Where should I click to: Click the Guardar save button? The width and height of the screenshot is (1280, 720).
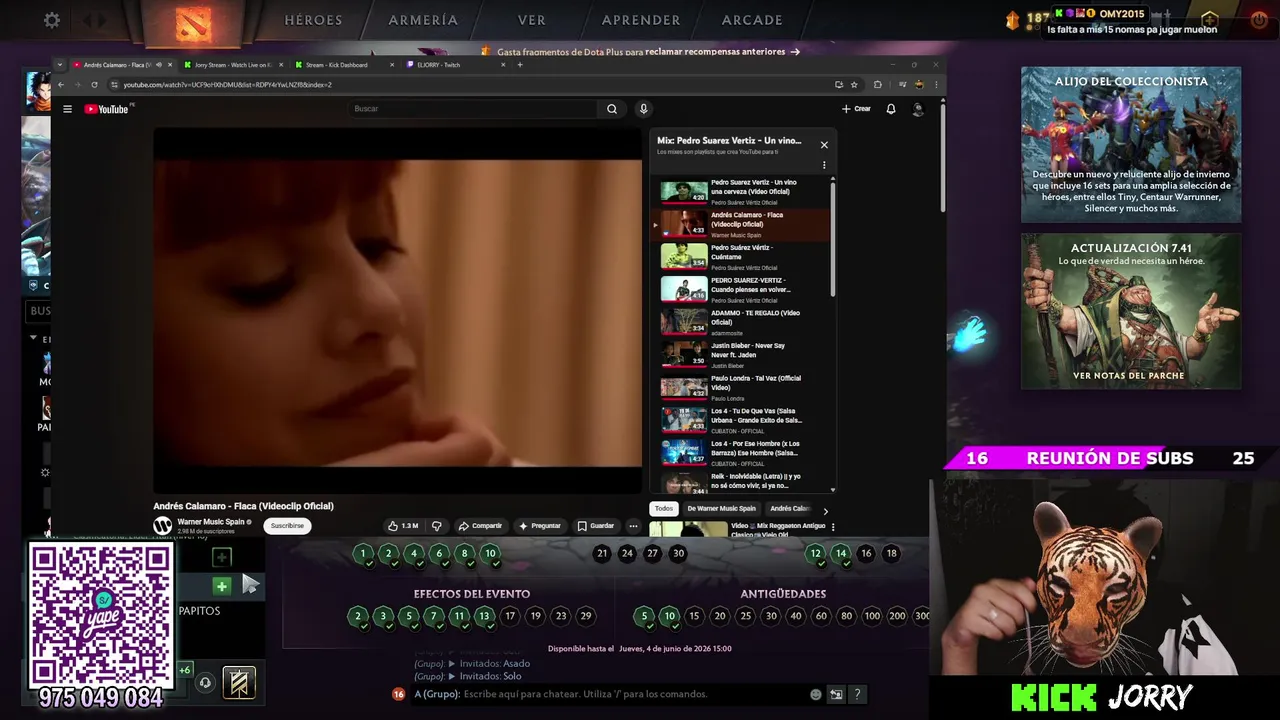[596, 525]
